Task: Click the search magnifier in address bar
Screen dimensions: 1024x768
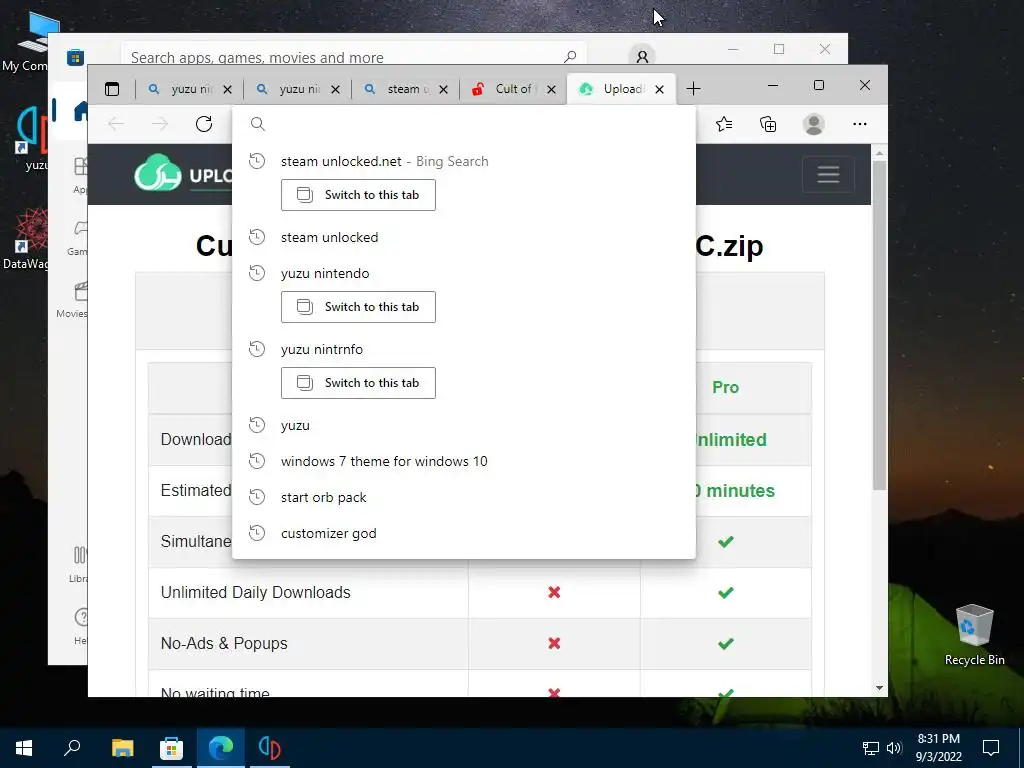Action: [x=258, y=124]
